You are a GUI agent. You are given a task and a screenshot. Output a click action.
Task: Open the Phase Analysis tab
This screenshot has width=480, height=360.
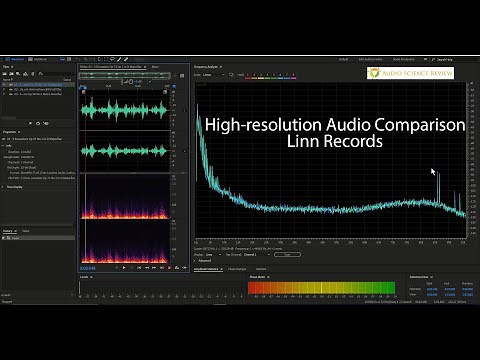point(237,269)
